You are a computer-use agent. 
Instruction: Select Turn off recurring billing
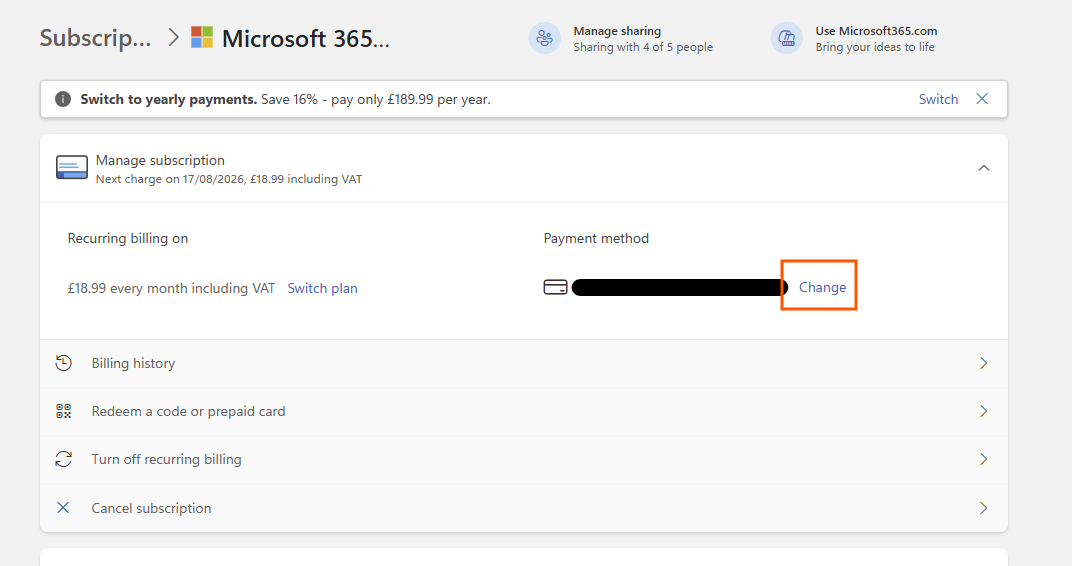click(524, 459)
